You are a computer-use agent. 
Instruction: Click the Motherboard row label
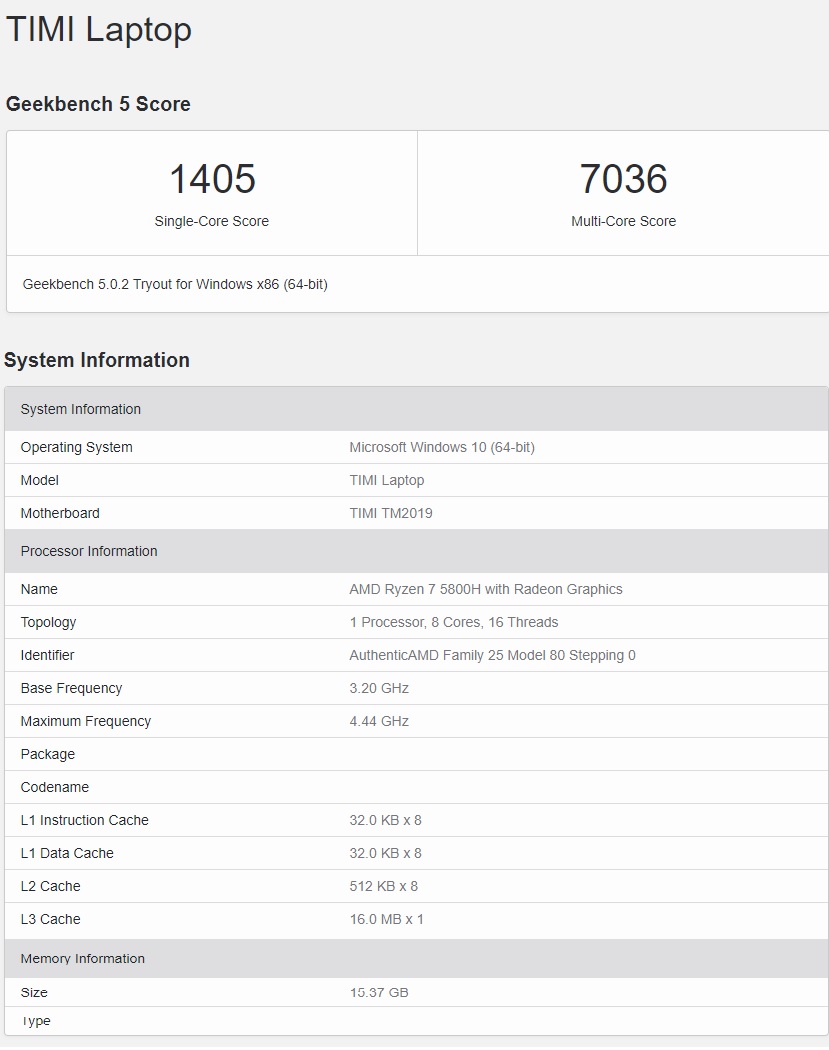tap(60, 513)
